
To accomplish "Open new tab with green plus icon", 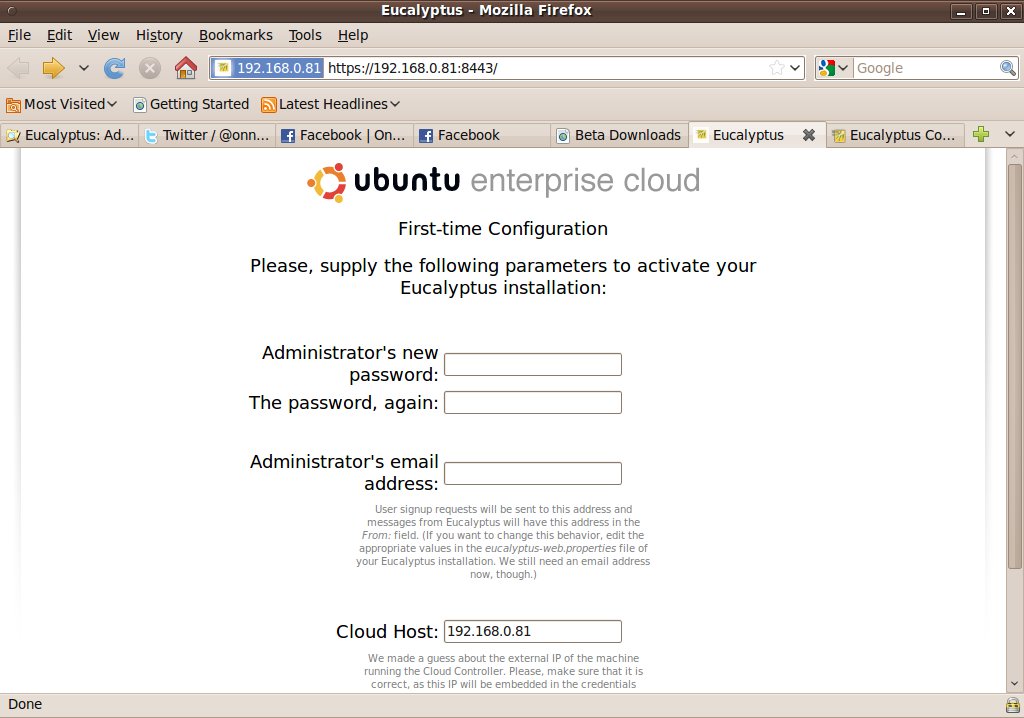I will pyautogui.click(x=980, y=135).
